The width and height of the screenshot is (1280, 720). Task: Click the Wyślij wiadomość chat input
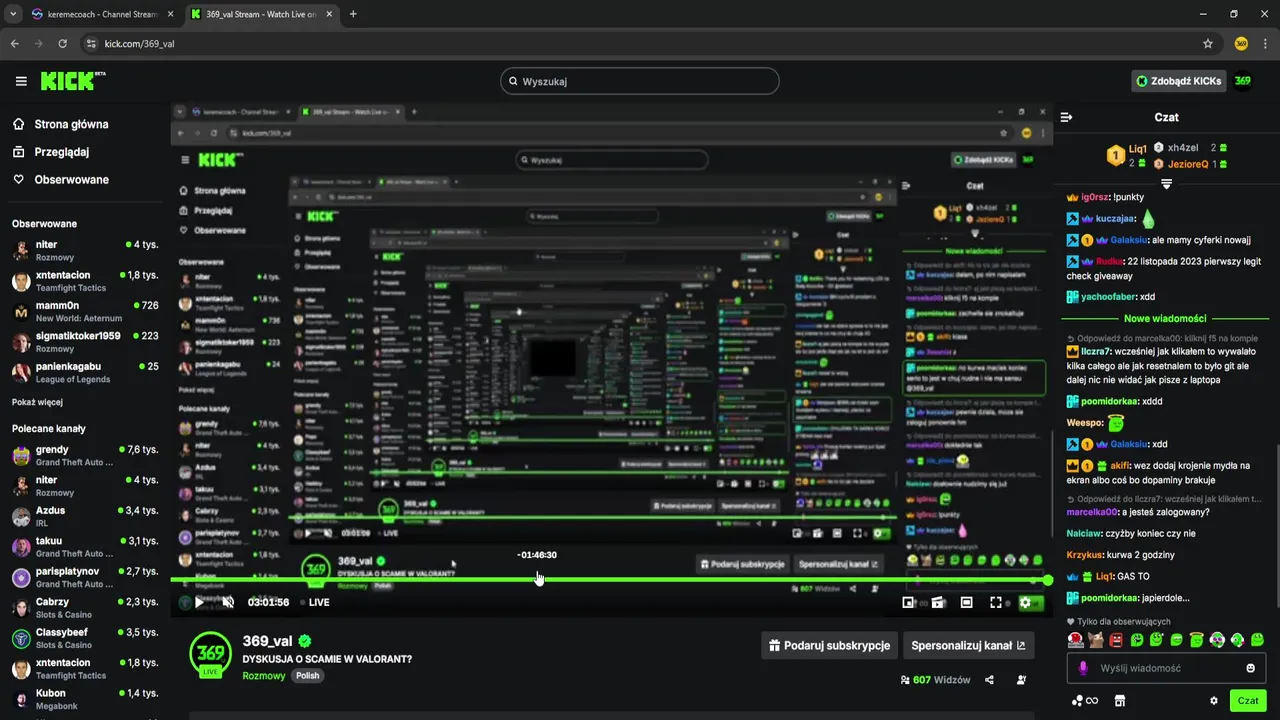[x=1166, y=668]
